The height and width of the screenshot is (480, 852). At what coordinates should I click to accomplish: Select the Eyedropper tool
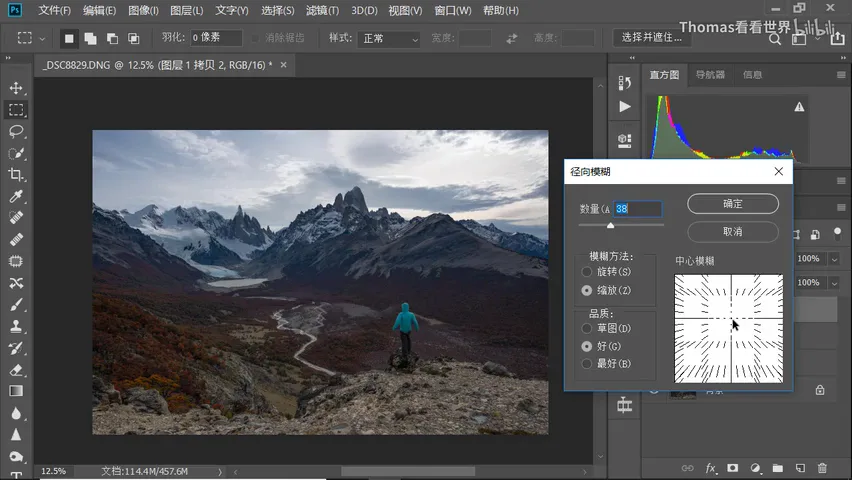tap(16, 196)
